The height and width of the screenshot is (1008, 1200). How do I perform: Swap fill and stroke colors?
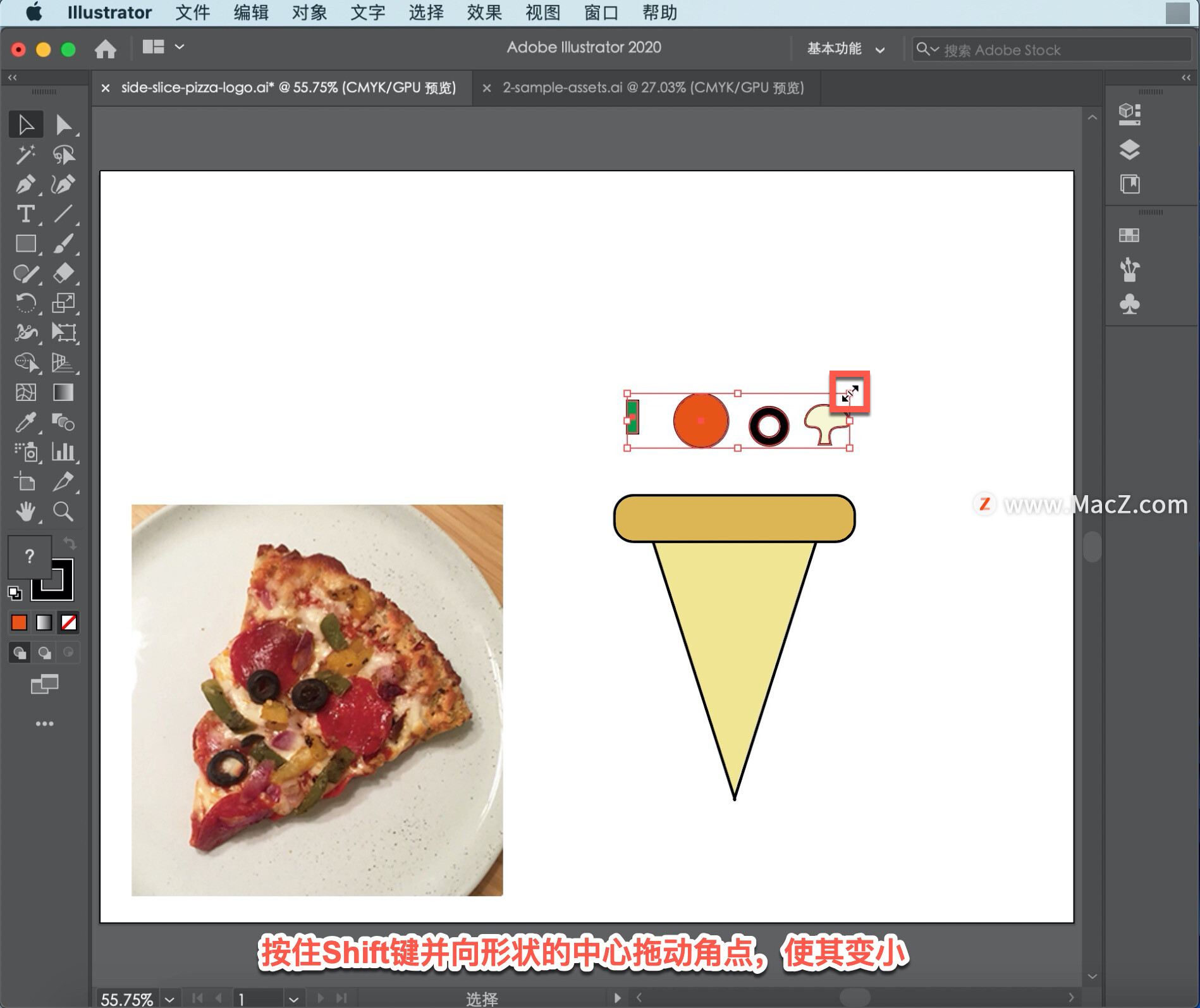(x=70, y=543)
